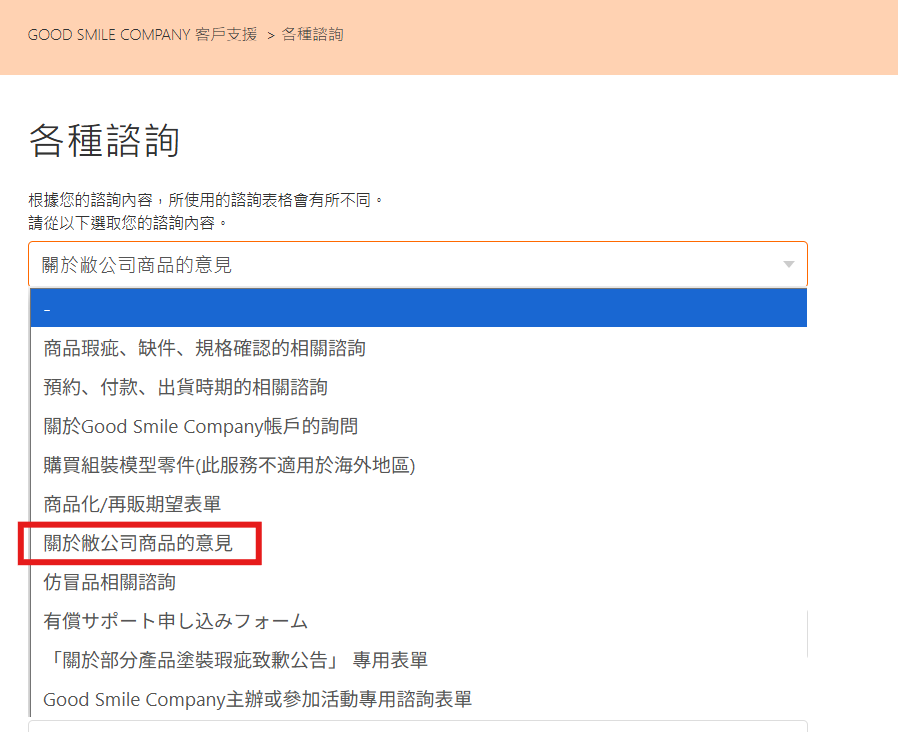Select 商品化/再販期望表單 option
Image resolution: width=898 pixels, height=732 pixels.
point(132,504)
